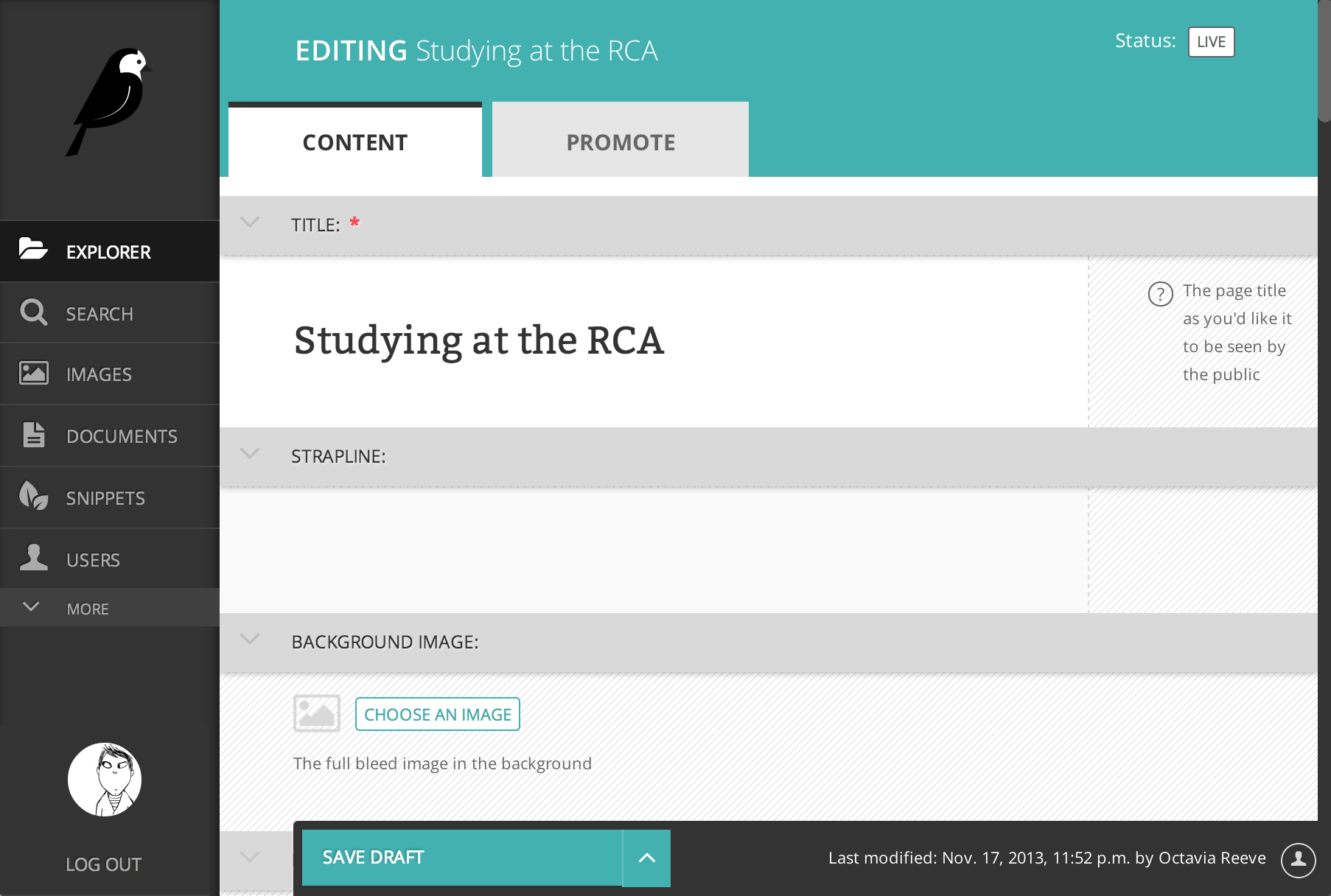Click into the Strapline text field
Viewport: 1331px width, 896px height.
[x=653, y=550]
